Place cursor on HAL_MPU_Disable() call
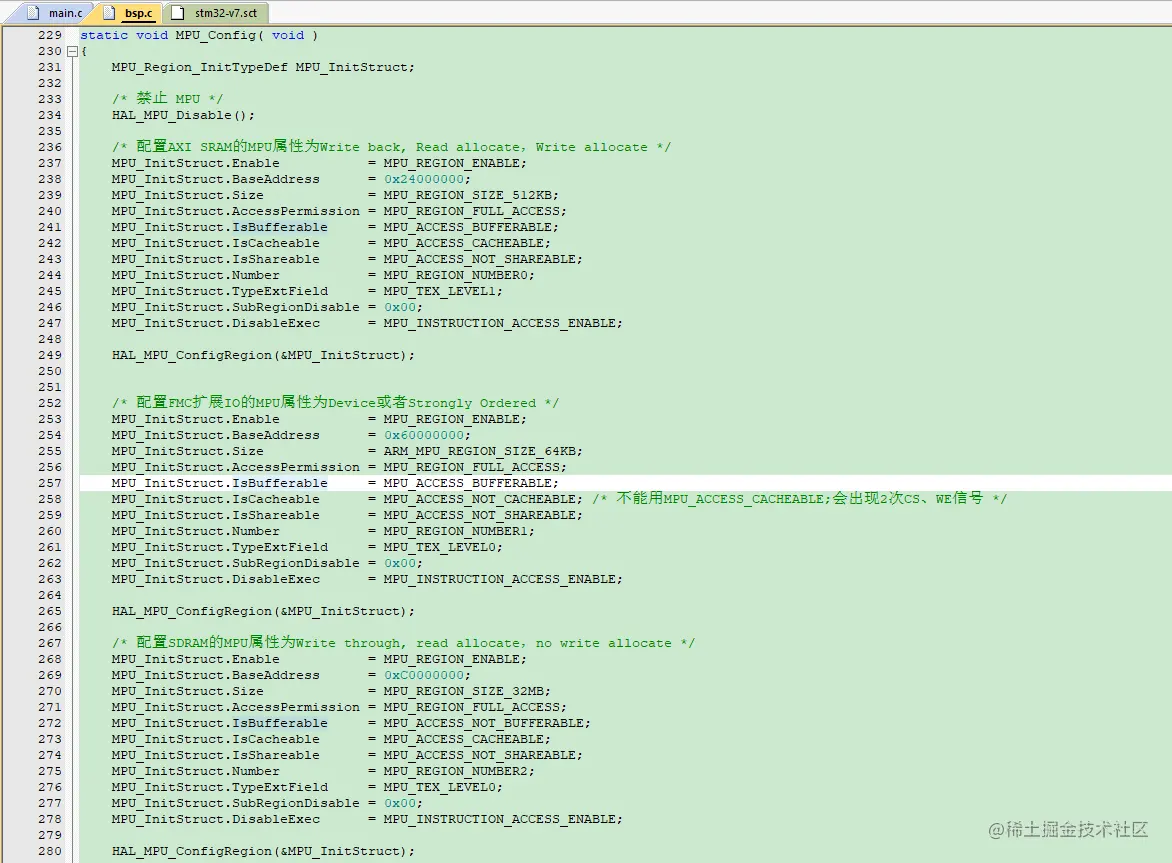The height and width of the screenshot is (863, 1172). point(183,115)
